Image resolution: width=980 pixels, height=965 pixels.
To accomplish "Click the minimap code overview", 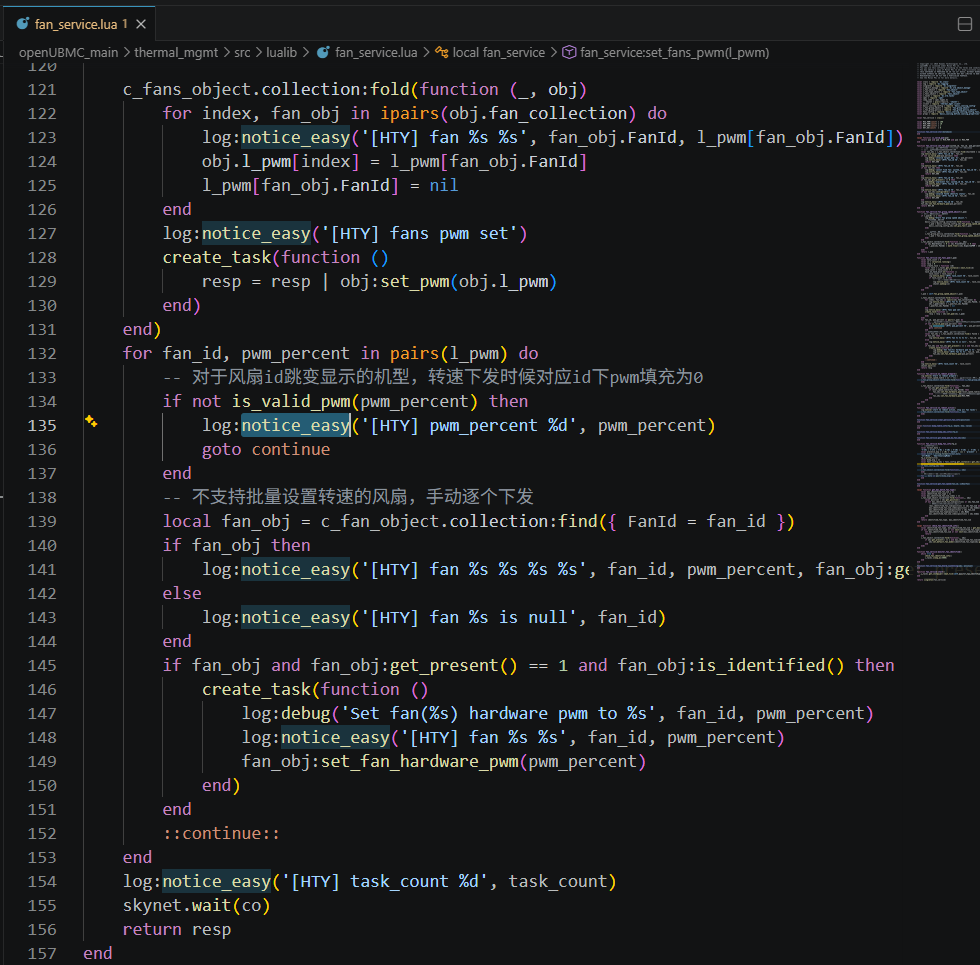I will pyautogui.click(x=946, y=300).
